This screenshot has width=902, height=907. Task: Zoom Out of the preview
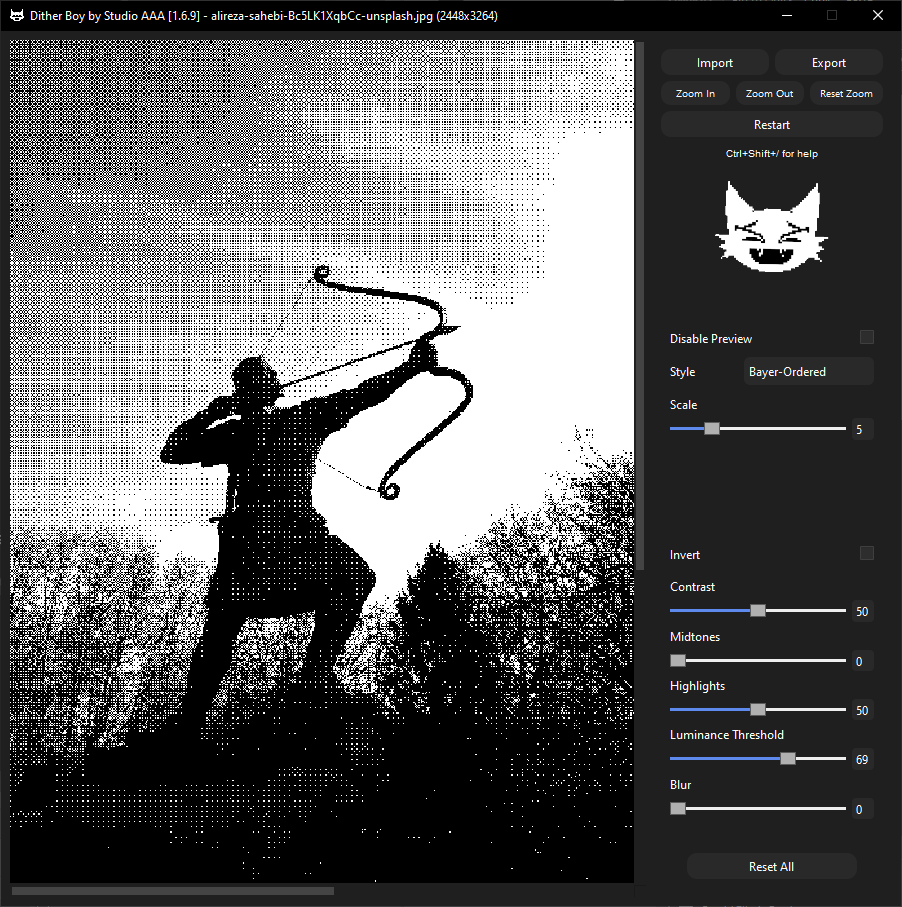point(770,93)
